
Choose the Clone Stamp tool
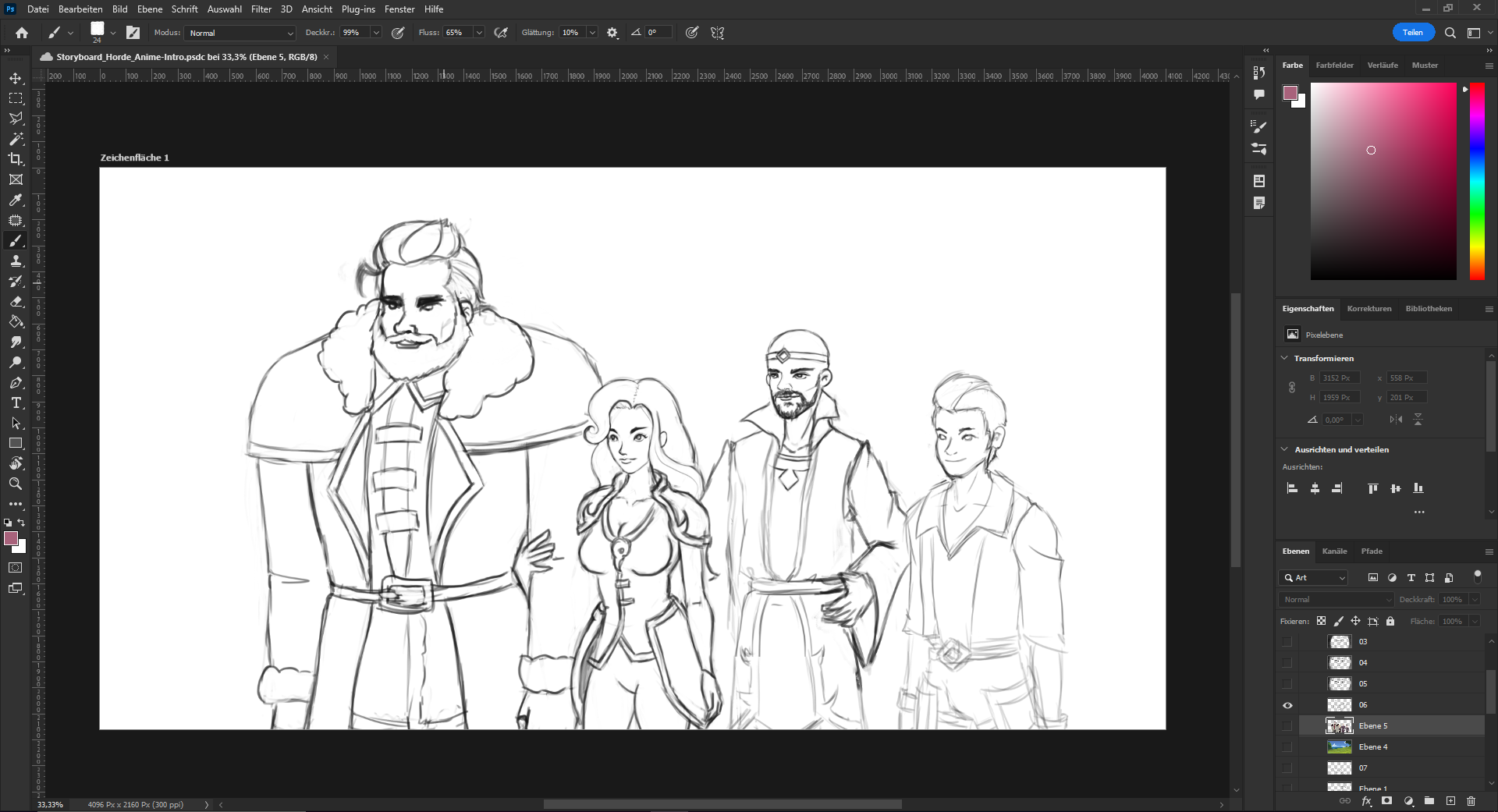coord(16,261)
